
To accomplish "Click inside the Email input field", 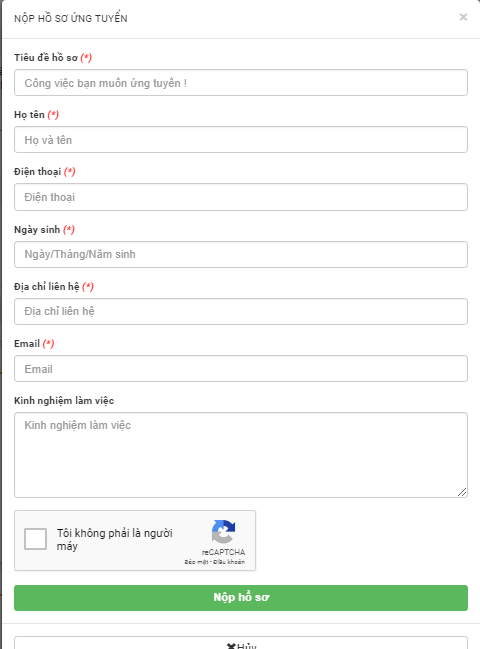I will pos(241,368).
